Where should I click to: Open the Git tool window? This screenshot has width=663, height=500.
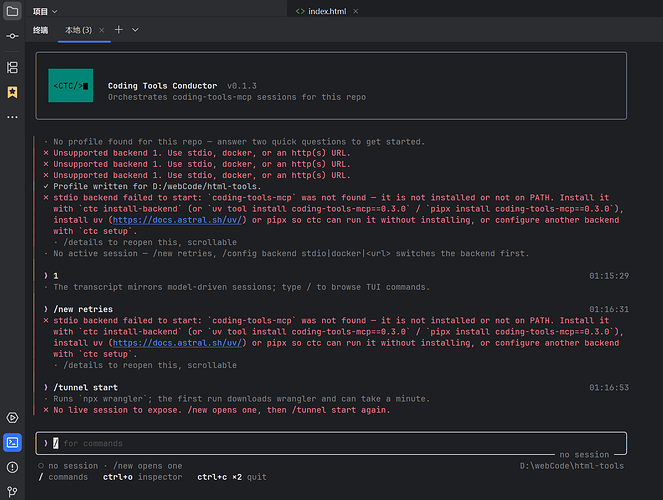[12, 492]
